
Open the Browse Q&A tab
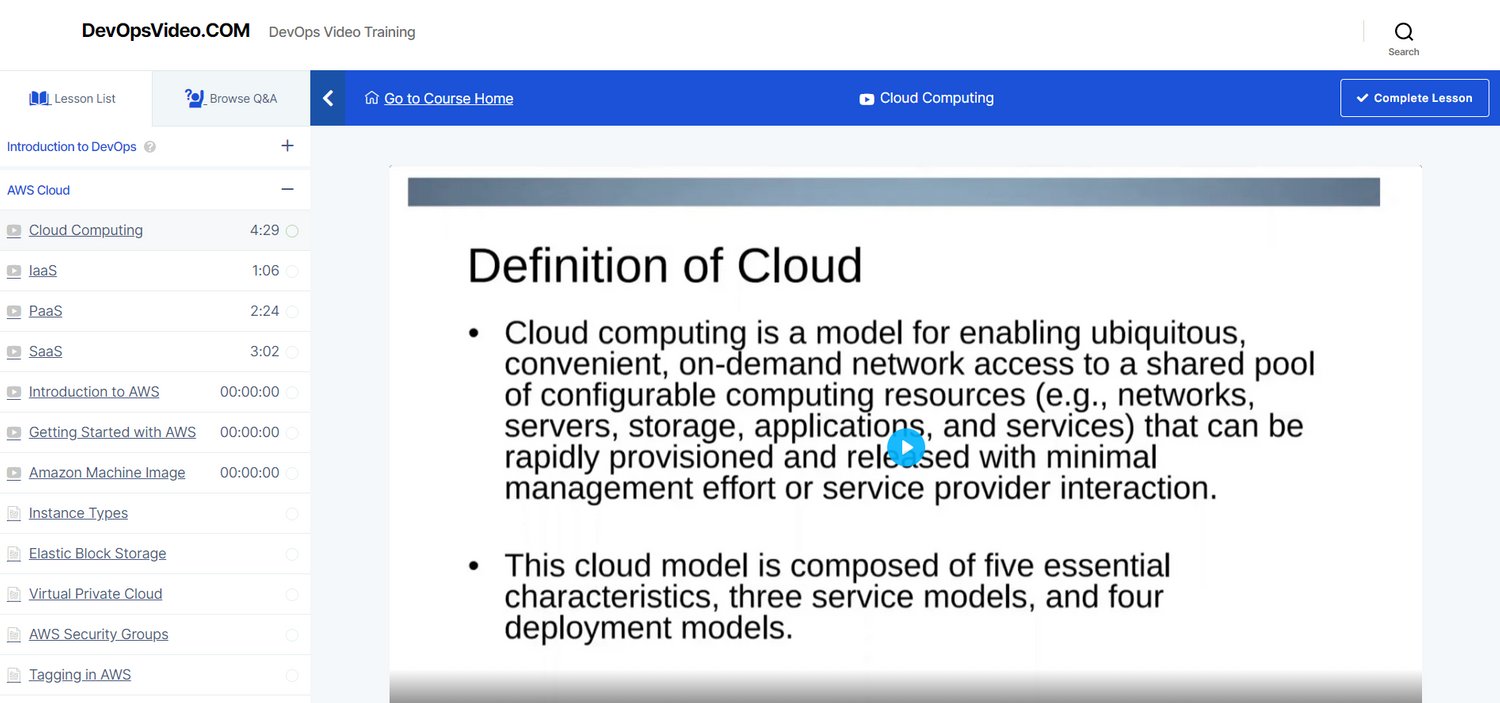[x=231, y=98]
